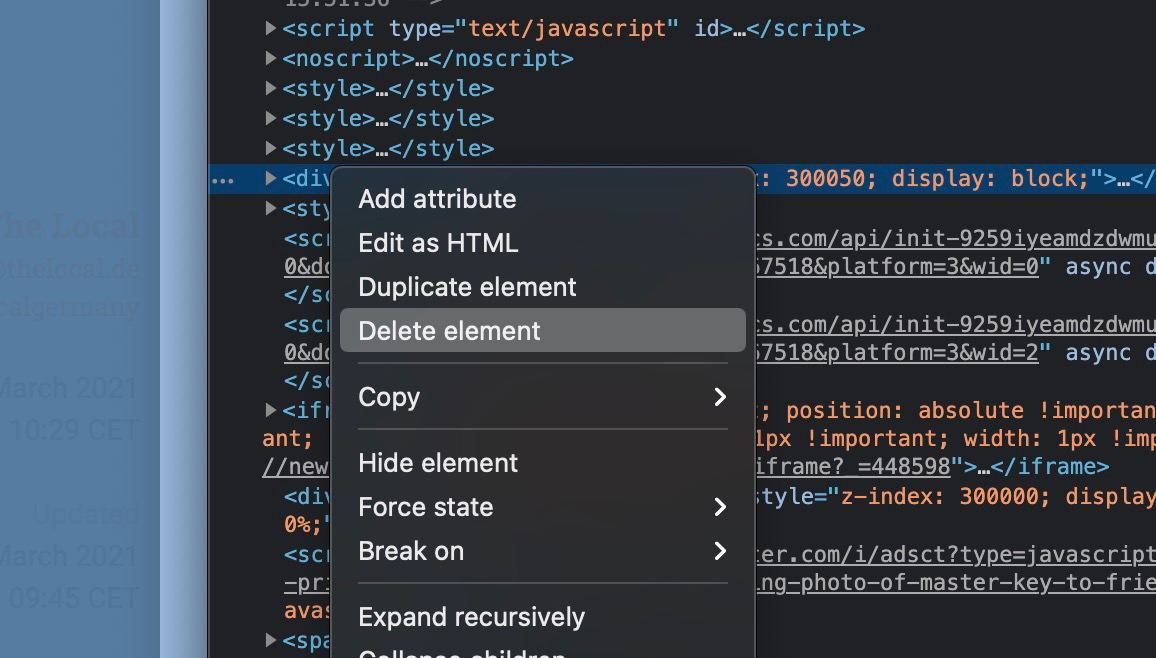Open the Copy submenu
Viewport: 1156px width, 658px height.
pyautogui.click(x=543, y=397)
